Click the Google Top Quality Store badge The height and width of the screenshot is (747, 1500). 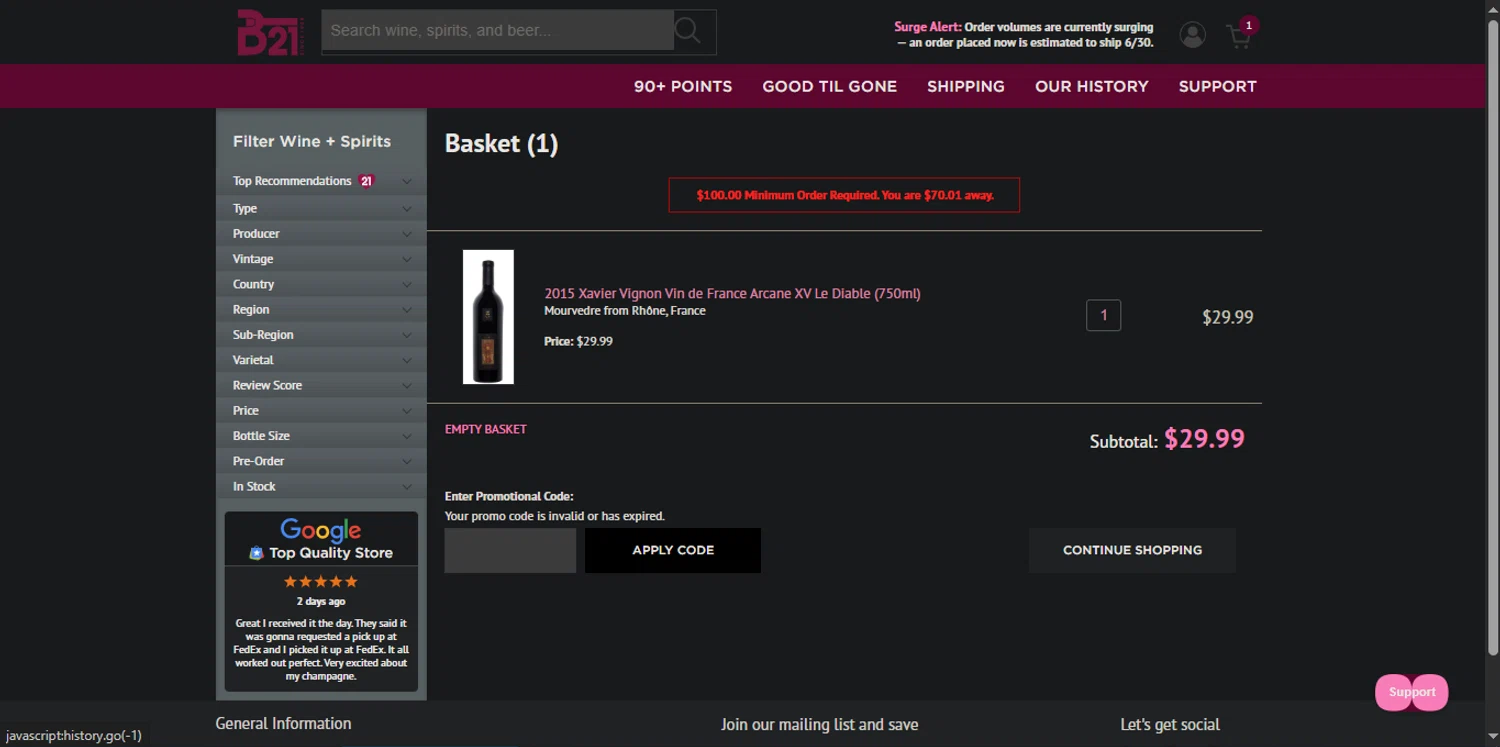point(321,539)
